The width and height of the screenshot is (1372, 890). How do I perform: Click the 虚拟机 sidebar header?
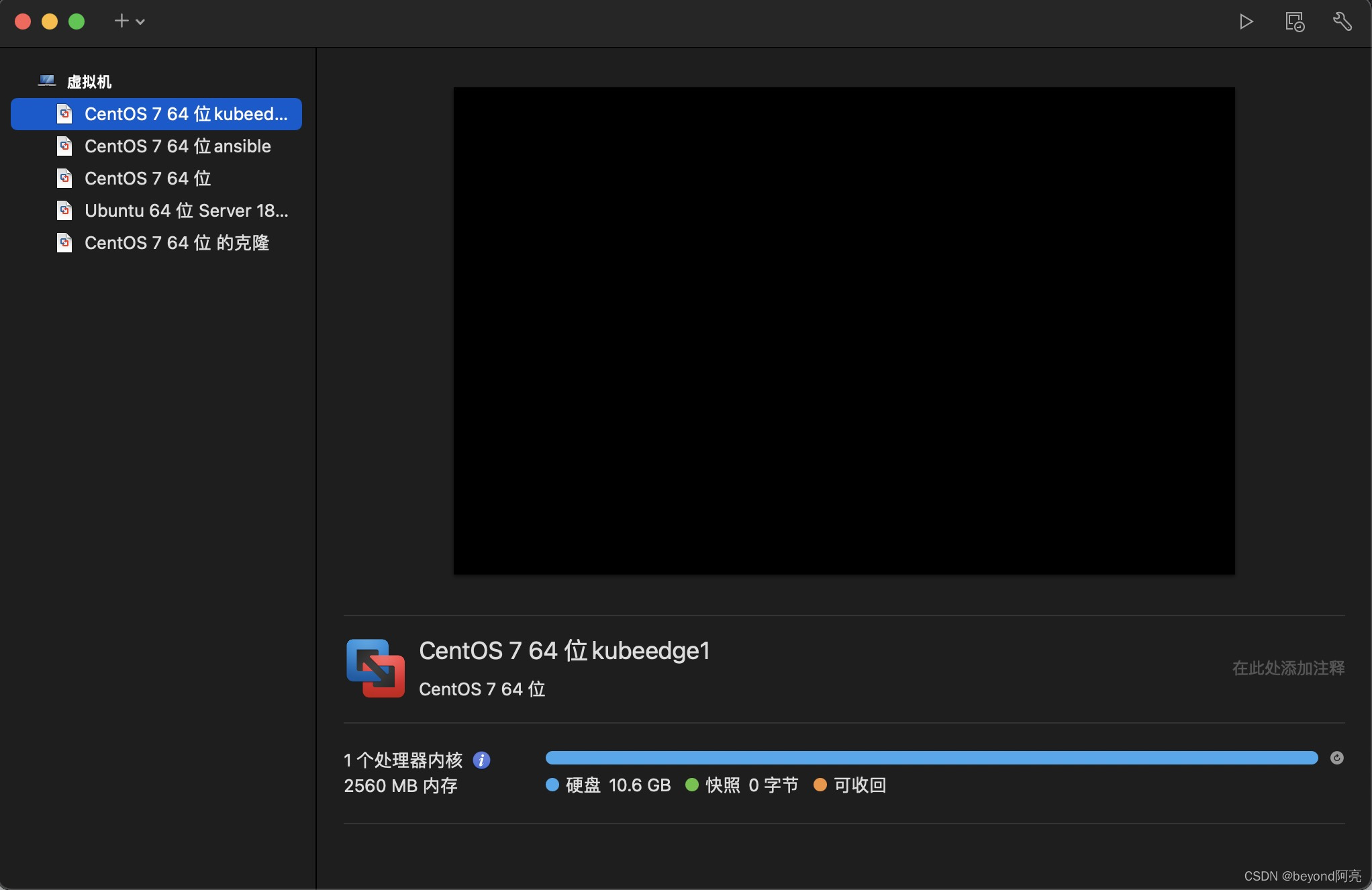click(89, 82)
